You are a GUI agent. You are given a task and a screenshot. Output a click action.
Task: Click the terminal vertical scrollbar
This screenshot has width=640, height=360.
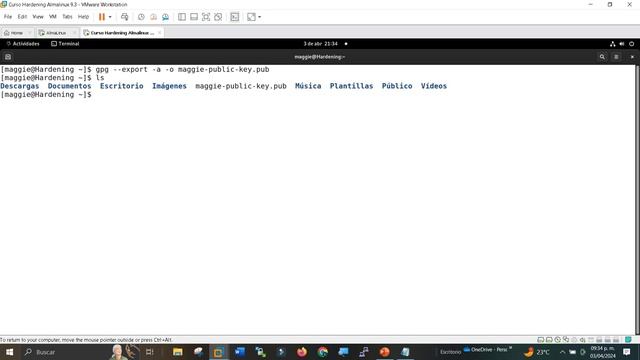coord(638,200)
